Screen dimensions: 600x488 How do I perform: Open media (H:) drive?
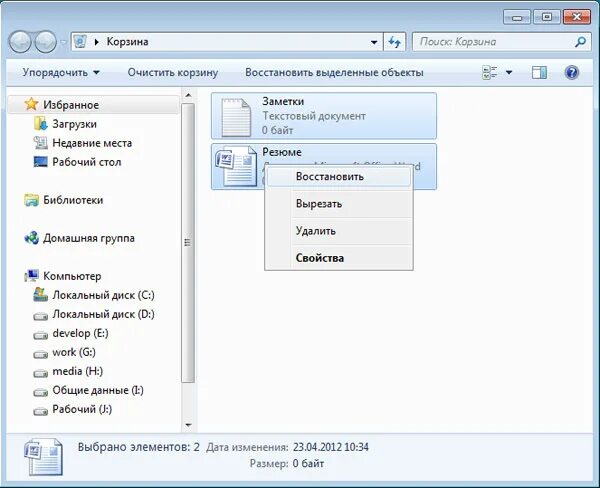[x=78, y=371]
